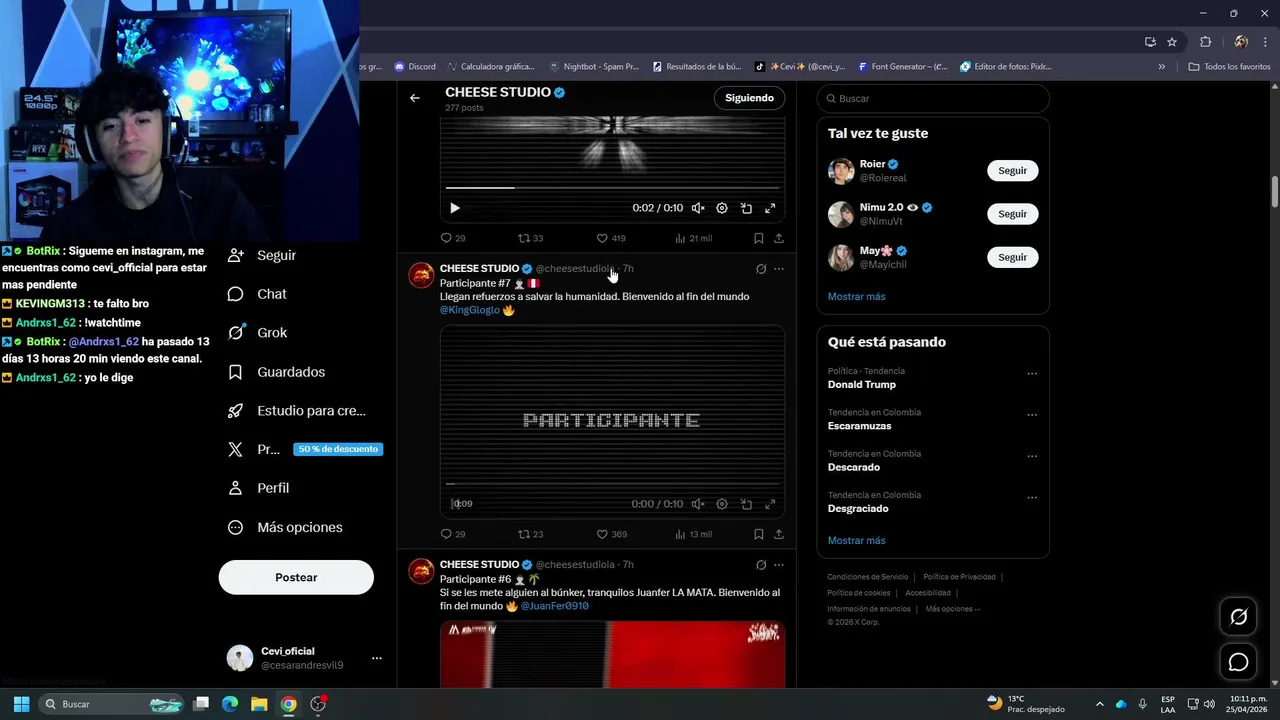Show more trends under Qué está pasando

(856, 540)
